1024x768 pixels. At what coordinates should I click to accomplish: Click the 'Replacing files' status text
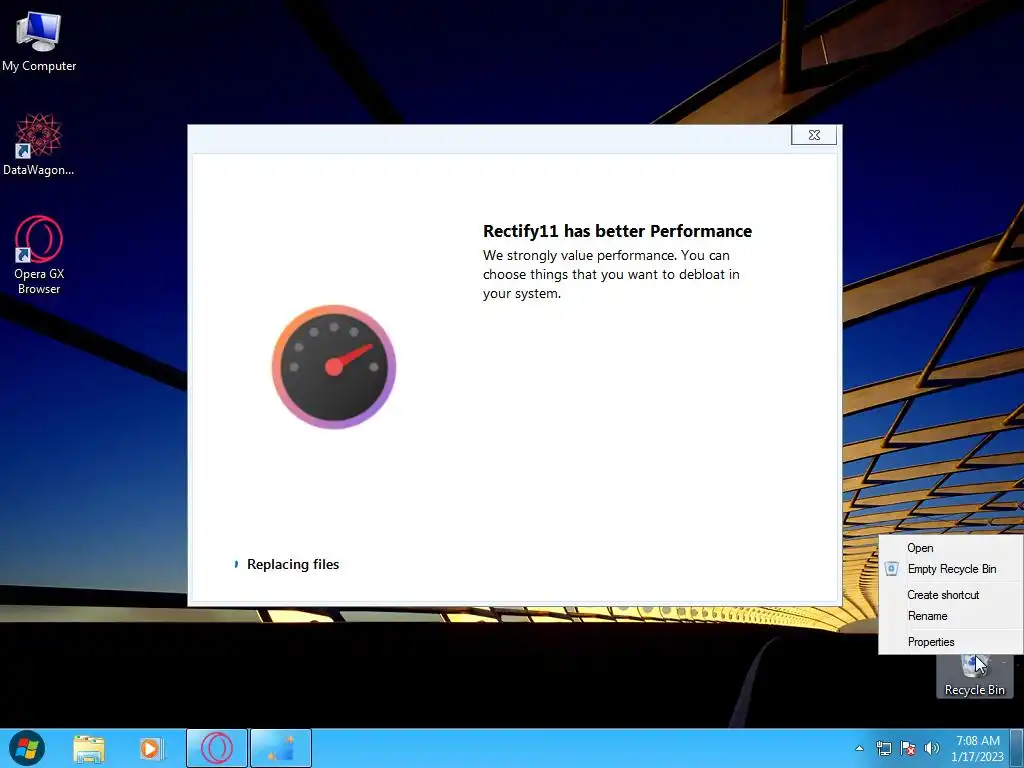click(x=293, y=564)
